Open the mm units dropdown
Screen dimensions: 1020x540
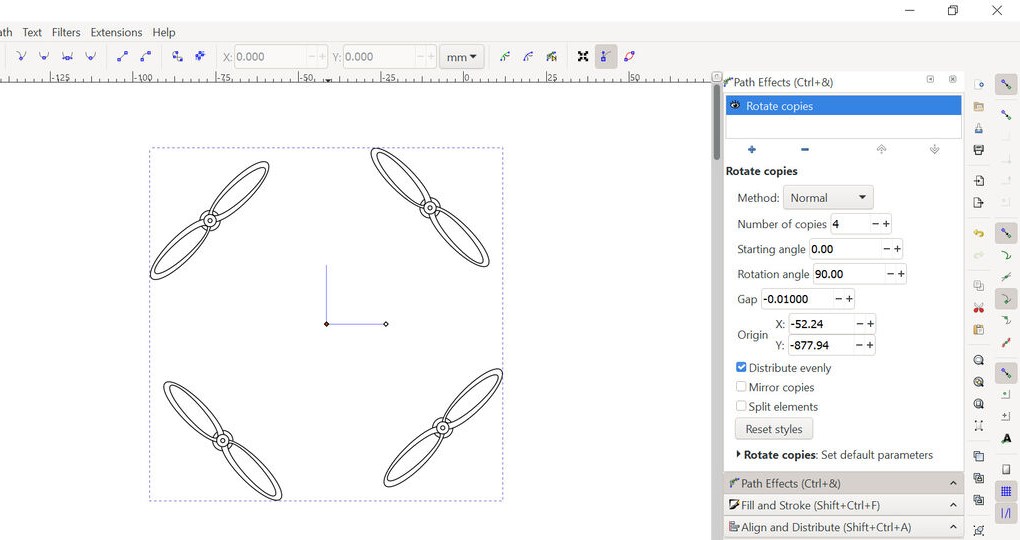pyautogui.click(x=461, y=57)
